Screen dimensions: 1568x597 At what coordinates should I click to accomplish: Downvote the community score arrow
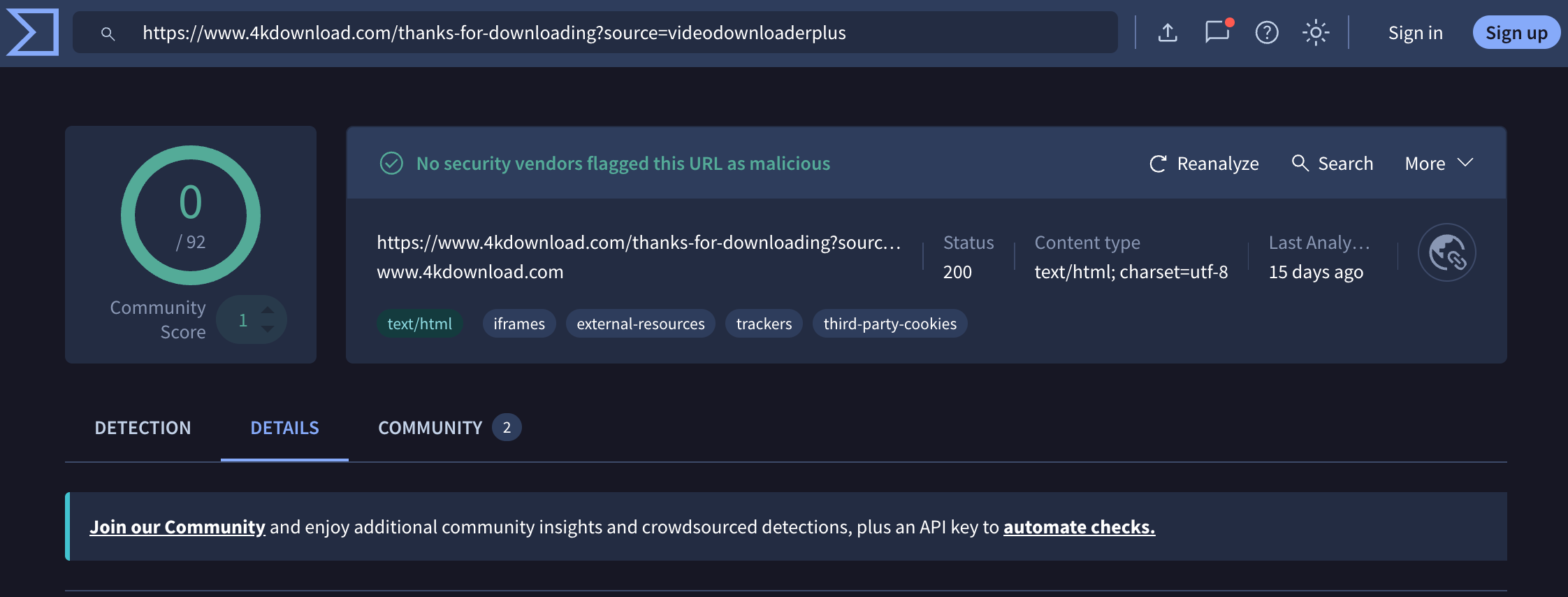[267, 329]
